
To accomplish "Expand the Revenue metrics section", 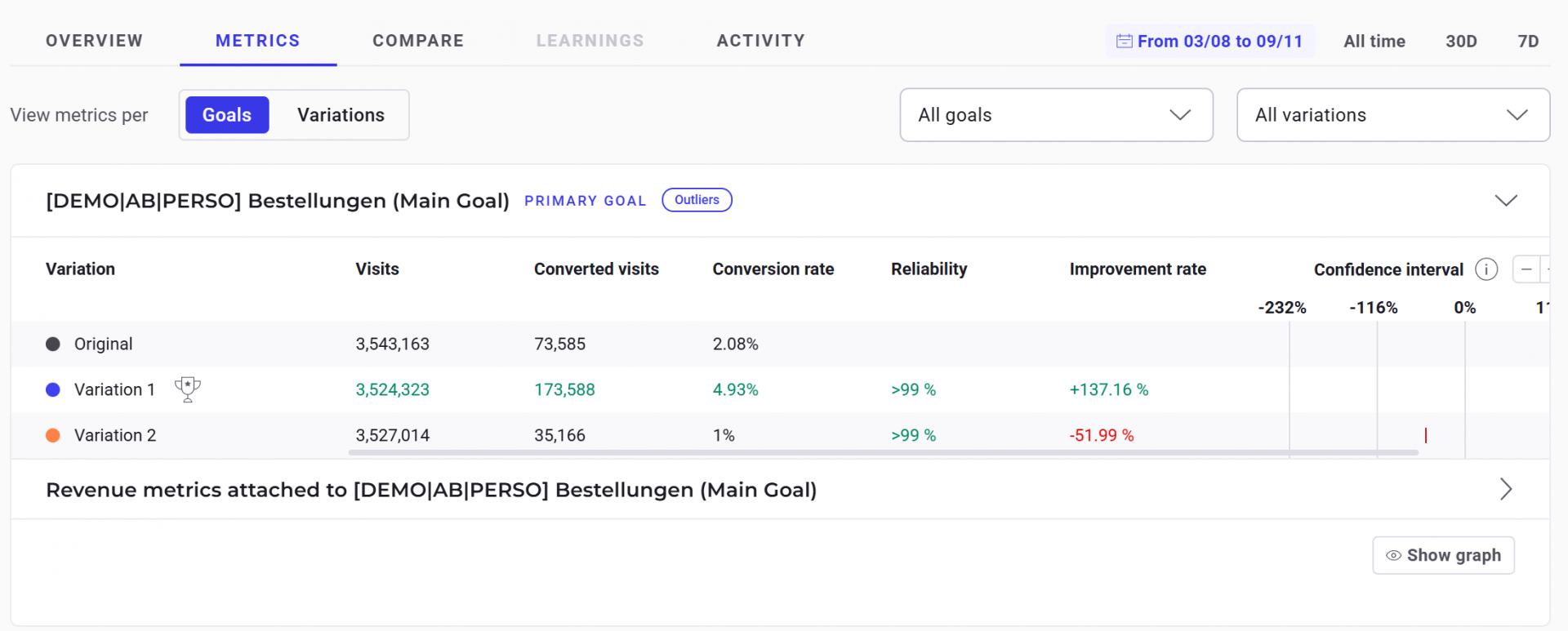I will (1506, 489).
